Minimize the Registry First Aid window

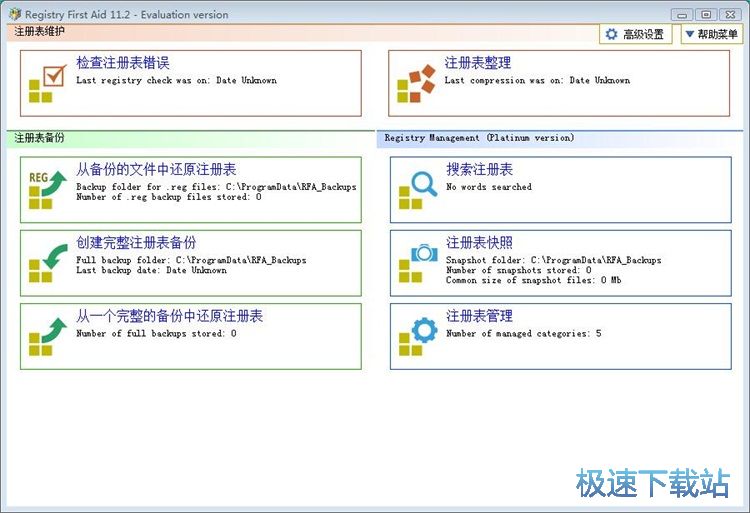pyautogui.click(x=682, y=15)
